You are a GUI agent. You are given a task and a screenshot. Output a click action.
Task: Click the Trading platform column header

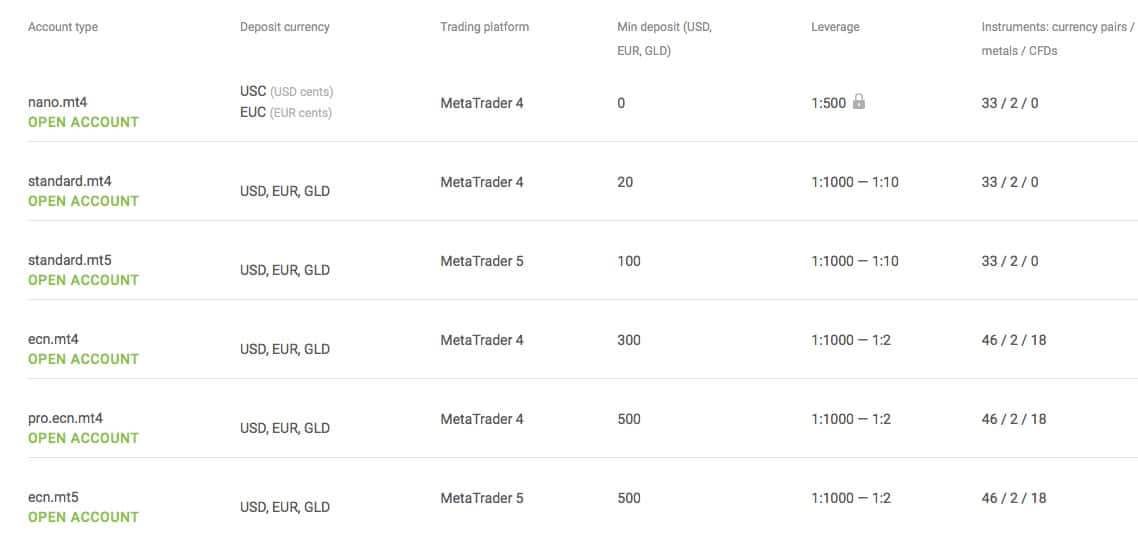pos(485,28)
